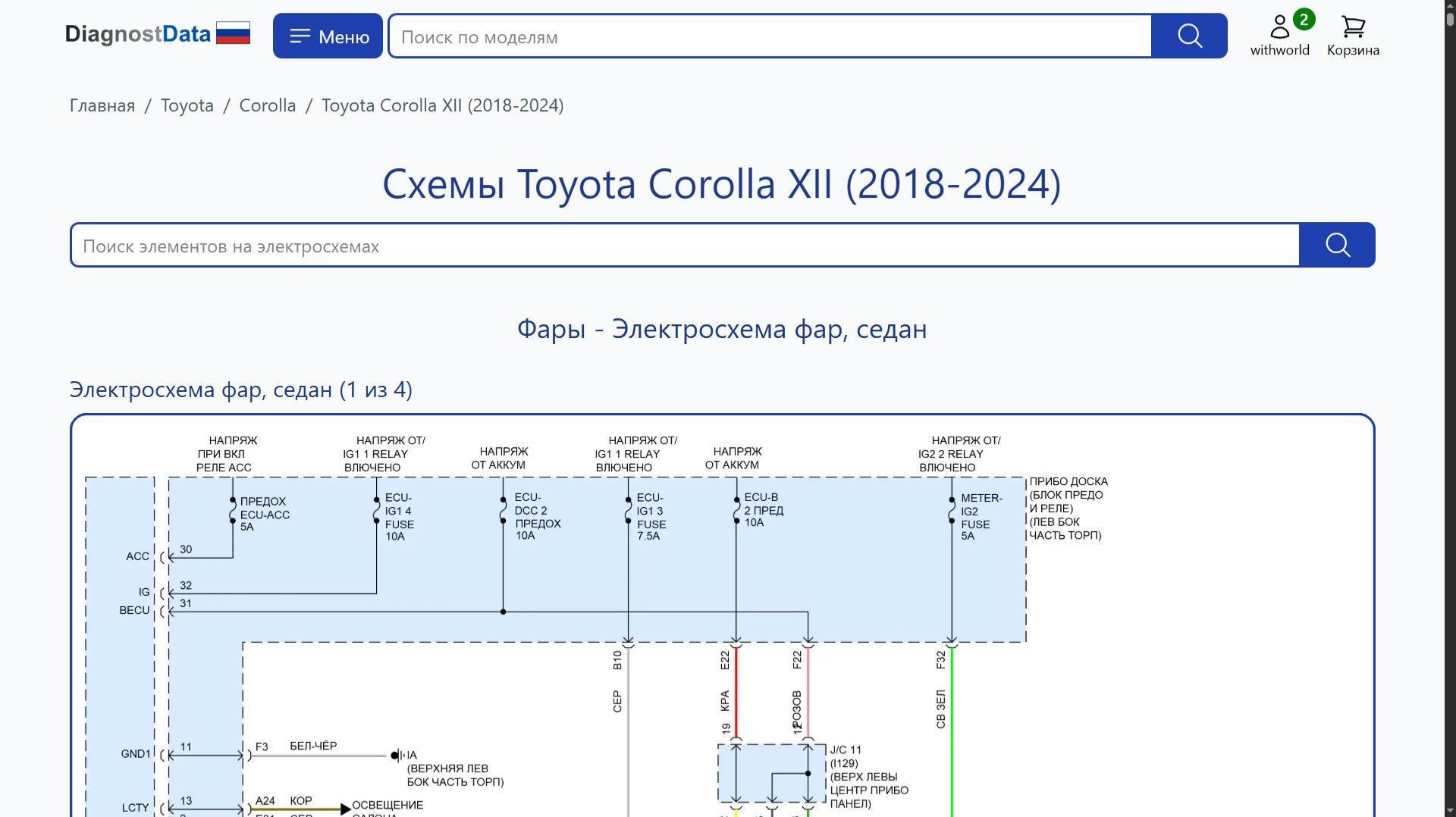Click 'Электросхема фар, седан (1 из 4)' title
Image resolution: width=1456 pixels, height=817 pixels.
241,390
